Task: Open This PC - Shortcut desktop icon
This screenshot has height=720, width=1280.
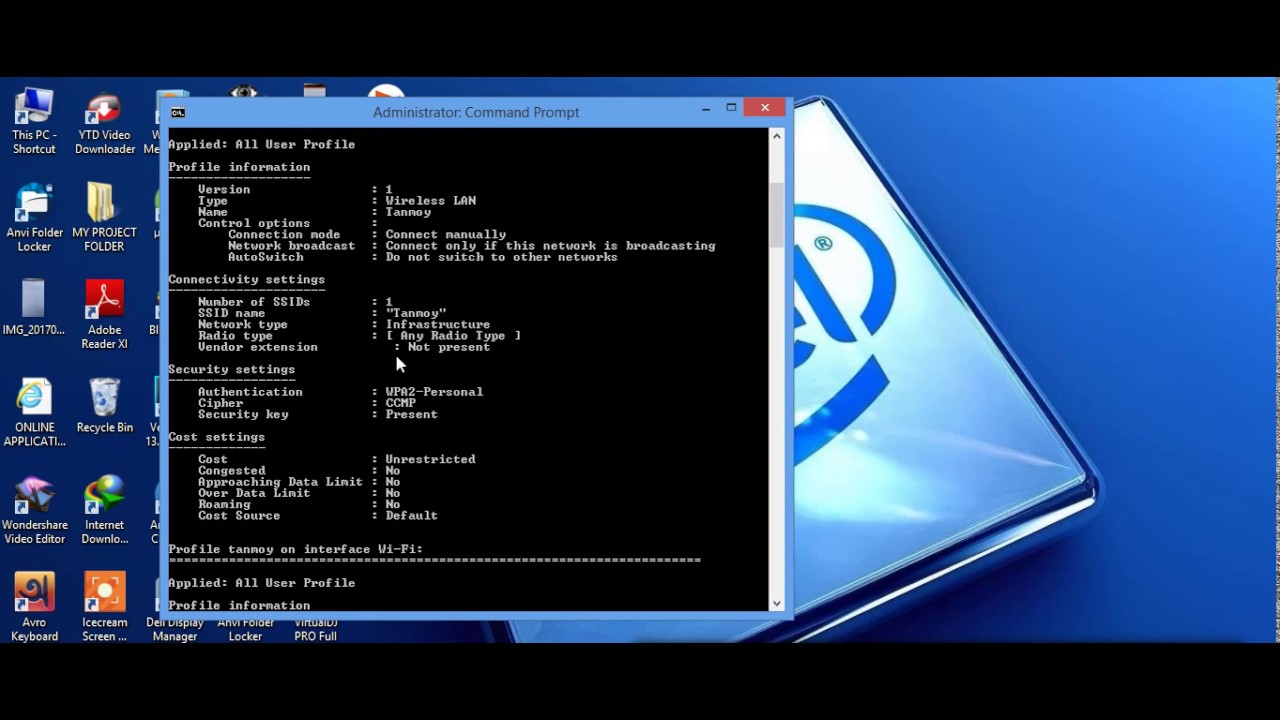Action: coord(34,121)
